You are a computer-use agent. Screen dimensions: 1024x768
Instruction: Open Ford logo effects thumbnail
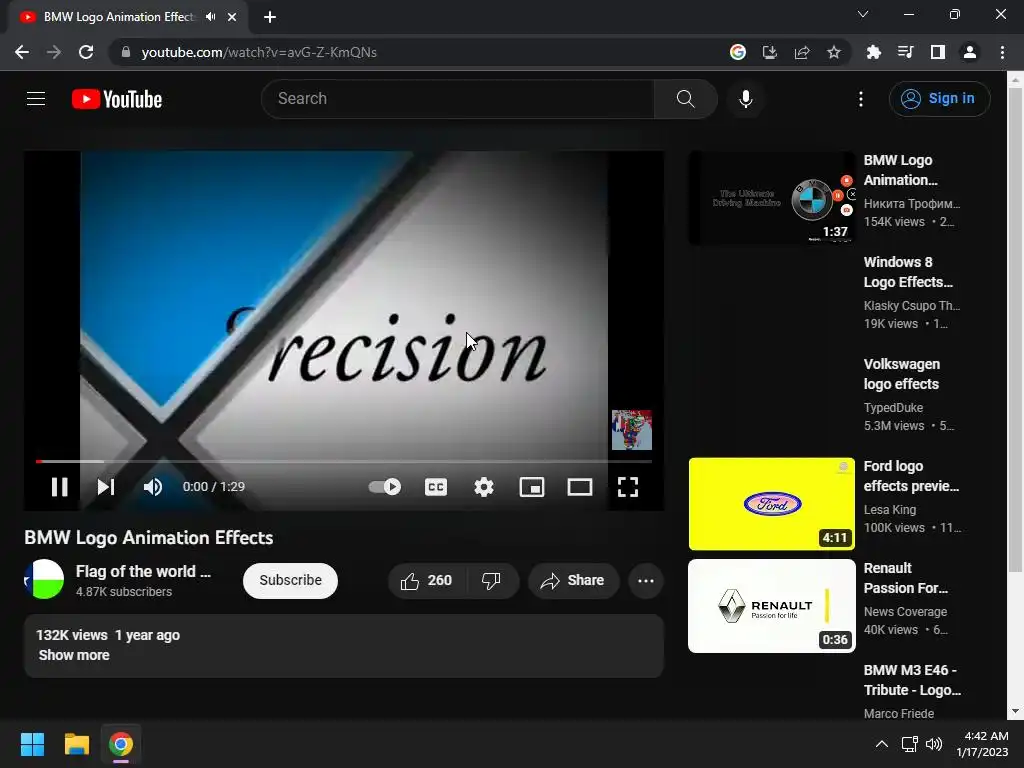[771, 504]
